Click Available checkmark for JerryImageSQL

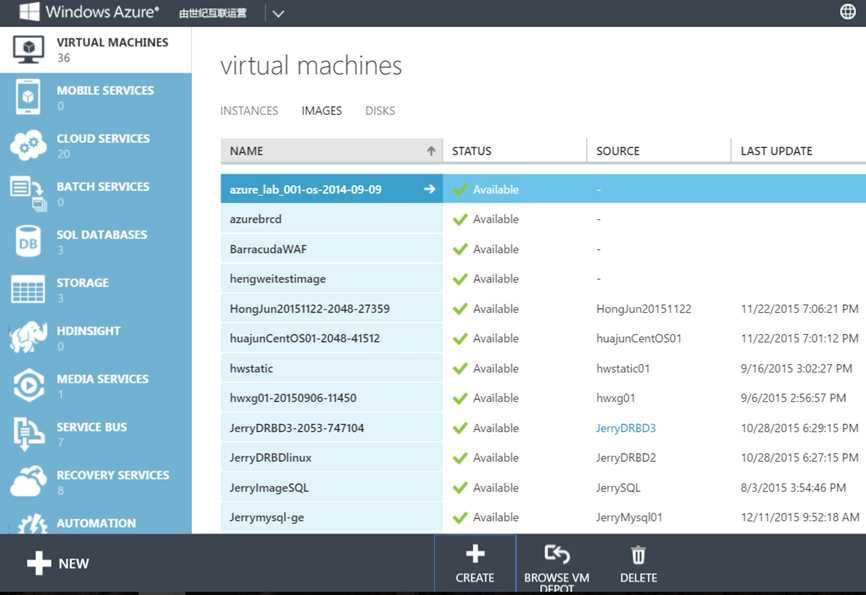(460, 488)
